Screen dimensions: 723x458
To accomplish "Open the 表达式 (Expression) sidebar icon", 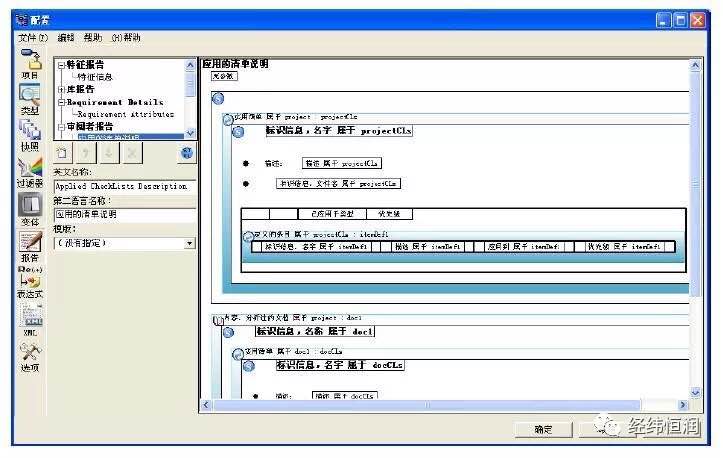I will (x=30, y=280).
